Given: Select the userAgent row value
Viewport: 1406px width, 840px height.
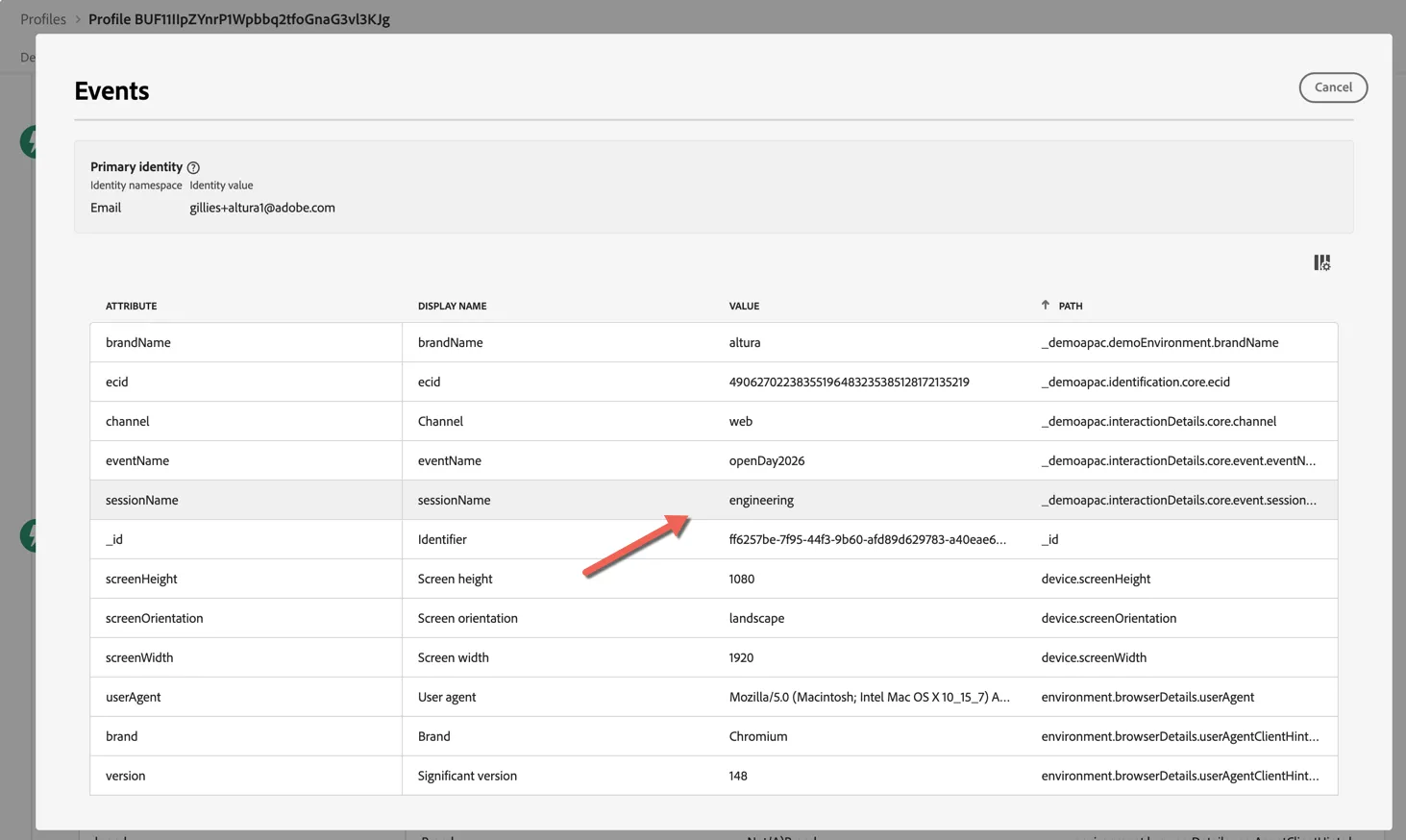Looking at the screenshot, I should (869, 697).
